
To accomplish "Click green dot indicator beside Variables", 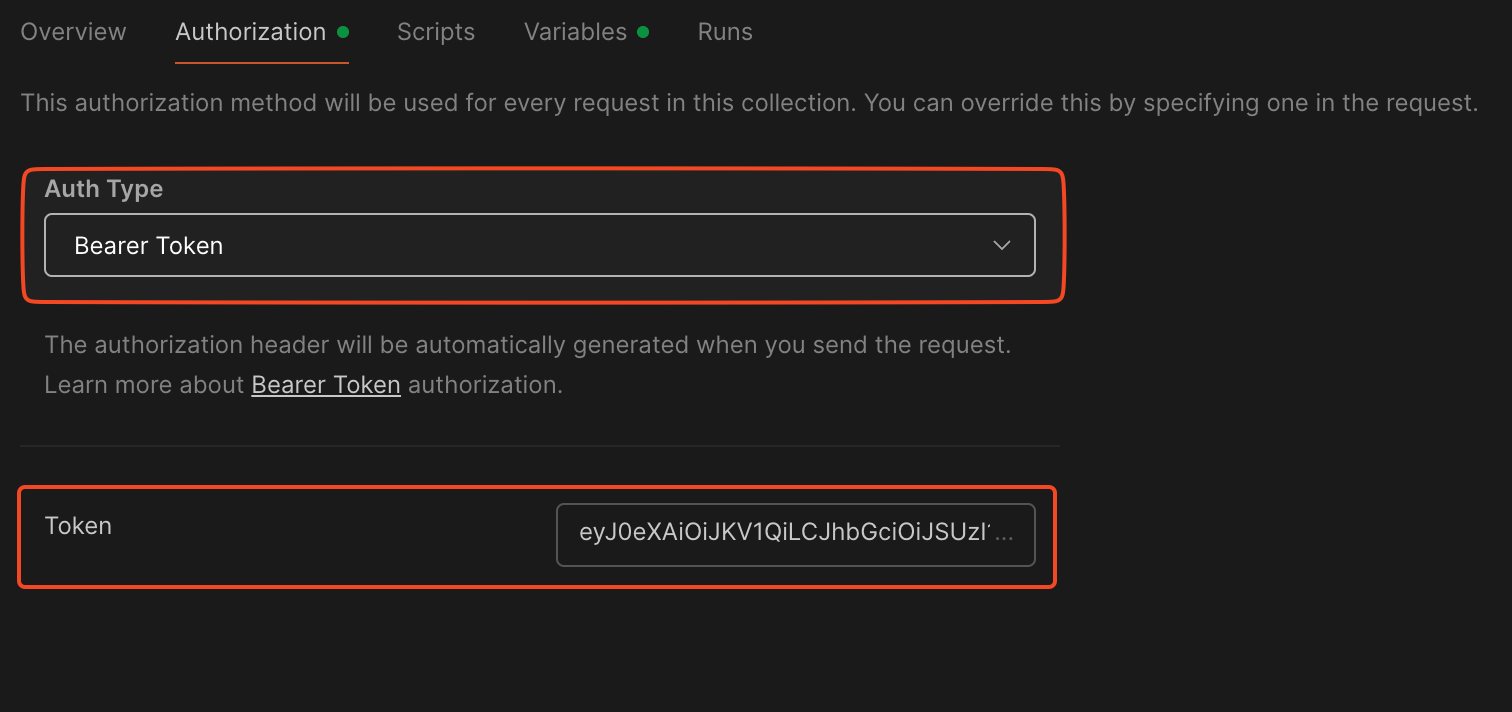I will pyautogui.click(x=643, y=32).
